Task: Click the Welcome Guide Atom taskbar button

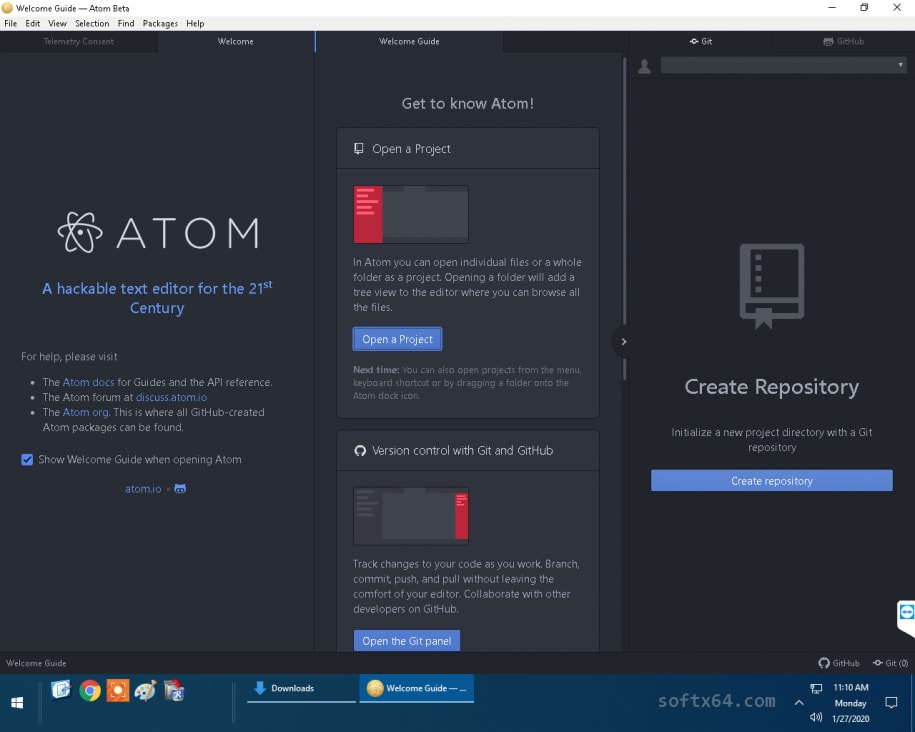Action: pos(417,688)
